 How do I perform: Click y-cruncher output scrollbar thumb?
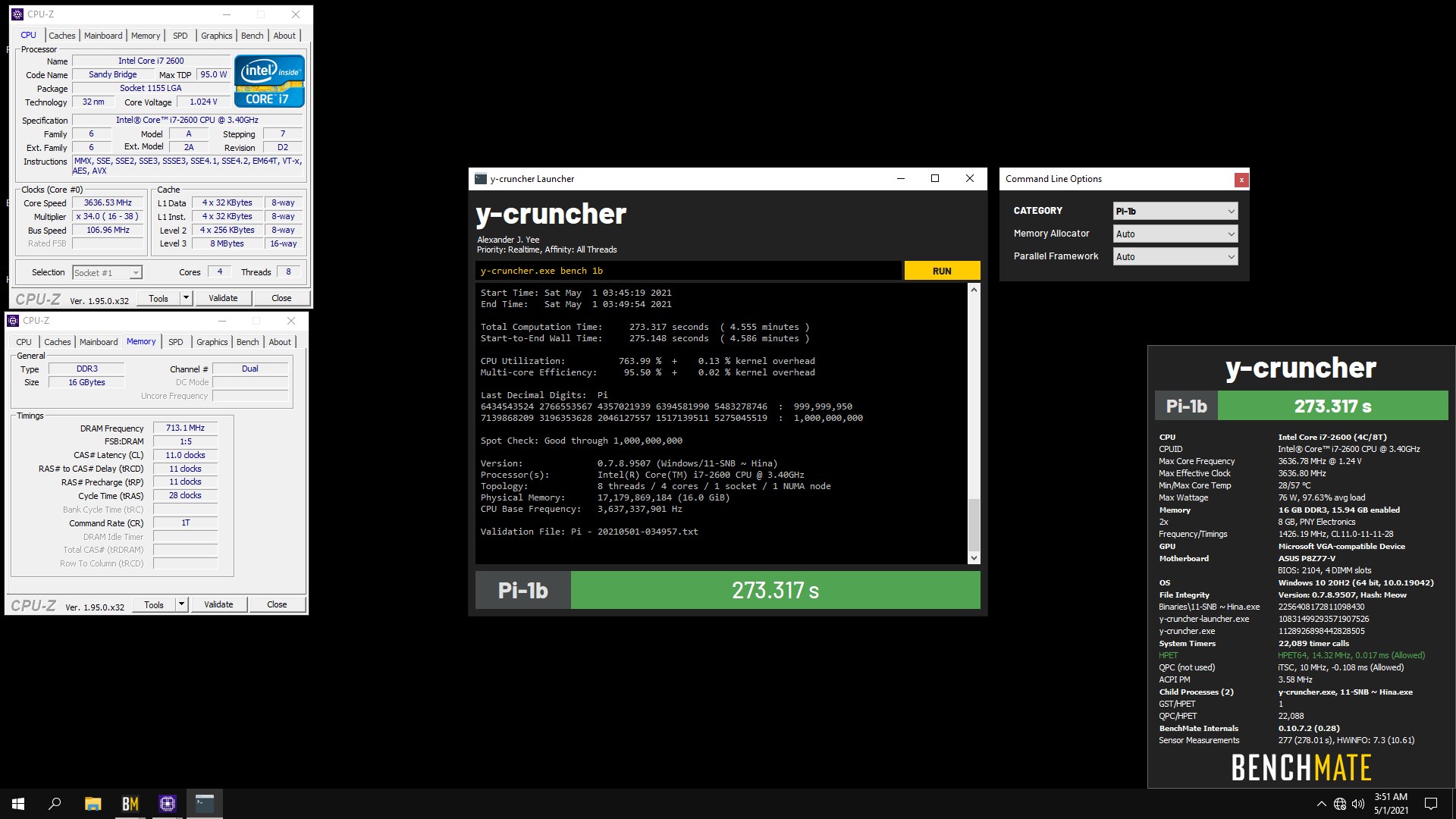click(x=974, y=525)
